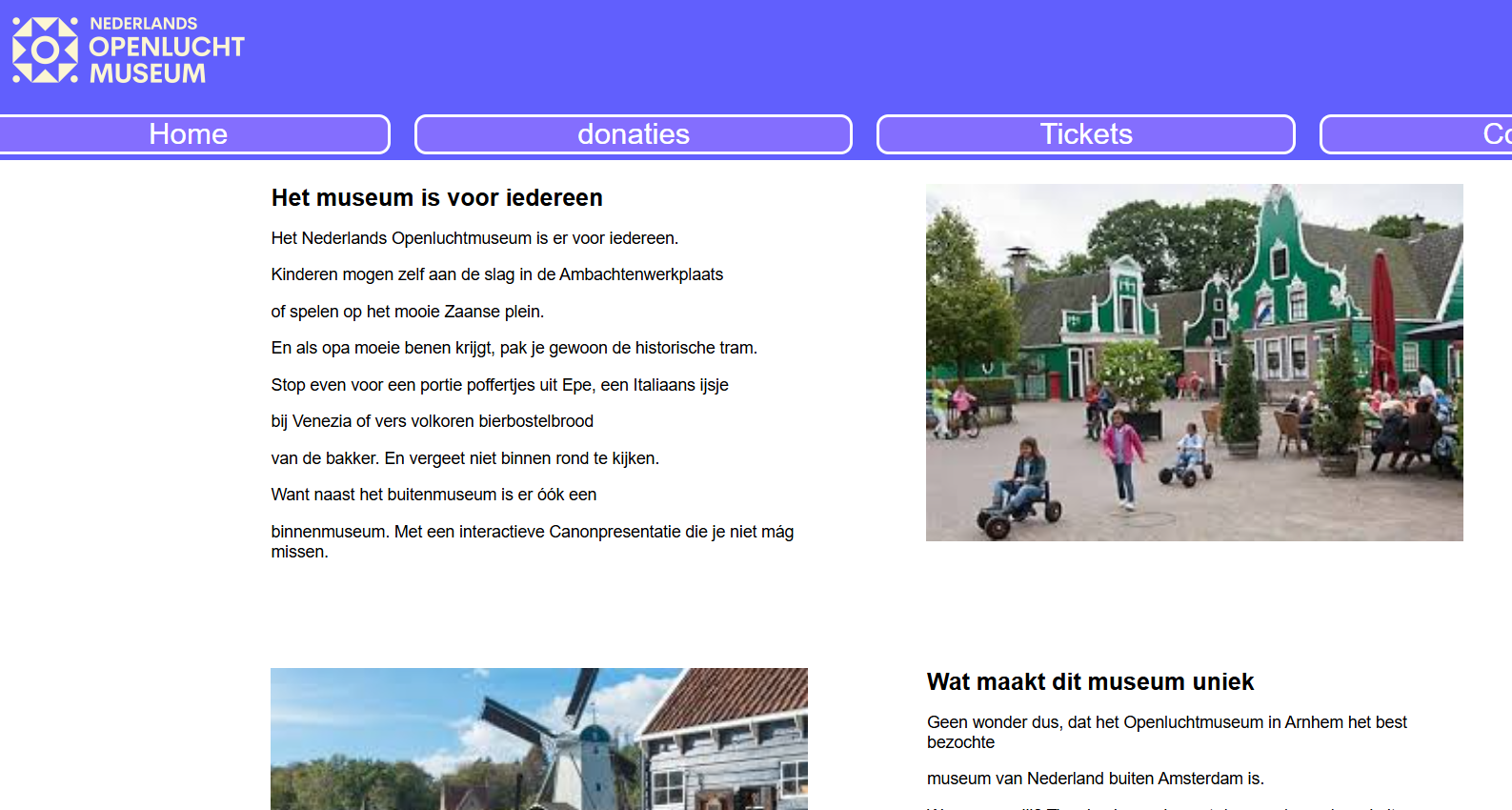Image resolution: width=1512 pixels, height=810 pixels.
Task: Click heading "Wat maakt dit museum uniek"
Action: pos(1090,681)
